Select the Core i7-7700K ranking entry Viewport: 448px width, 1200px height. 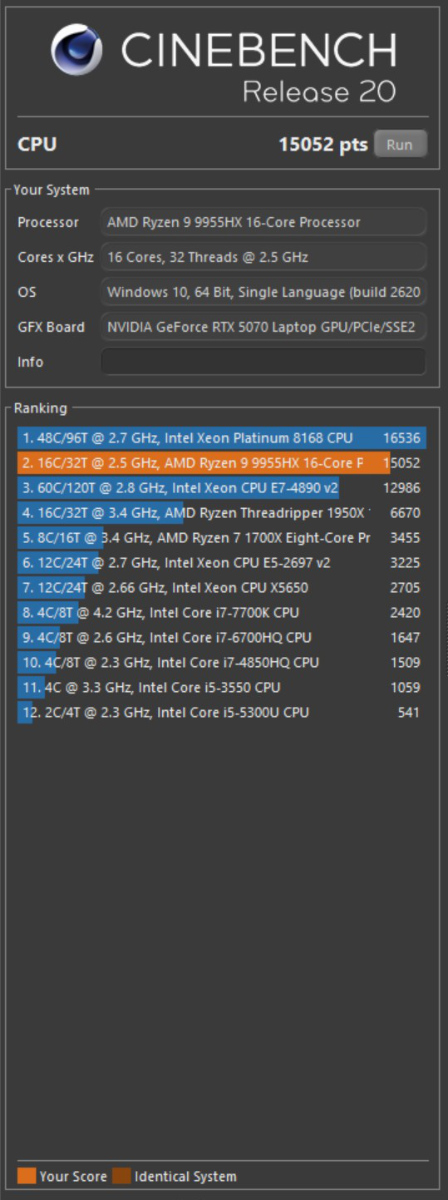coord(222,613)
